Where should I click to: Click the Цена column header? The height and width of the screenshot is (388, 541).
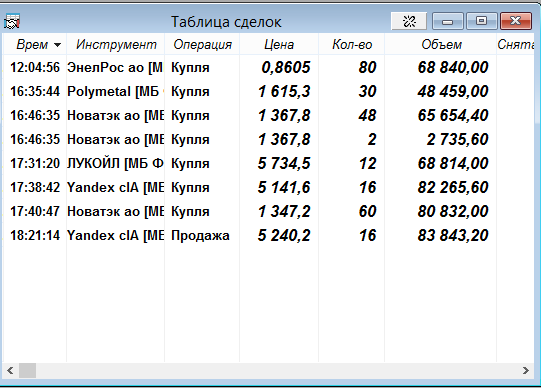(279, 44)
